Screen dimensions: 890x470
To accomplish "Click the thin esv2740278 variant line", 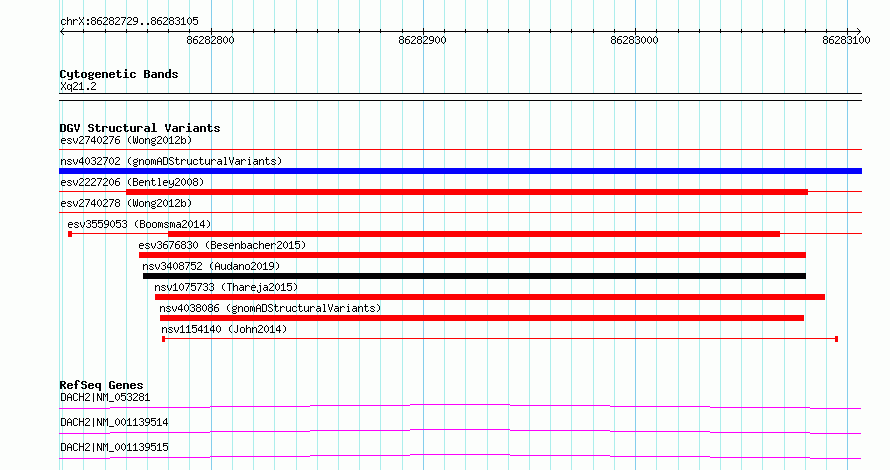I will [x=460, y=213].
